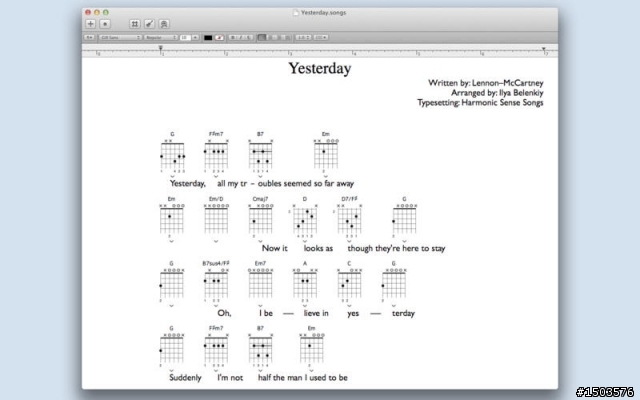Viewport: 640px width, 400px height.
Task: Expand chevron beneath the D7/F# chord
Action: pos(349,241)
